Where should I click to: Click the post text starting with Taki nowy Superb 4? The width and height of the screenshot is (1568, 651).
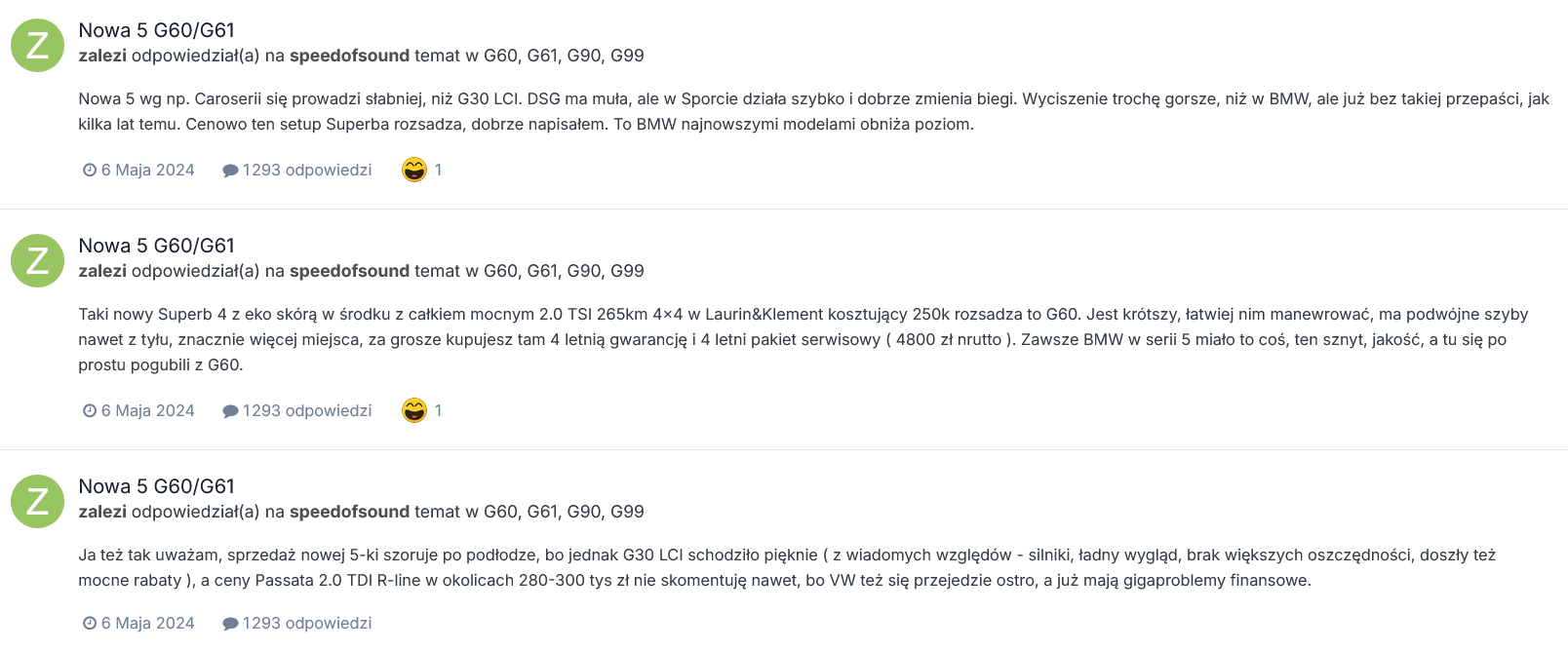(x=804, y=339)
